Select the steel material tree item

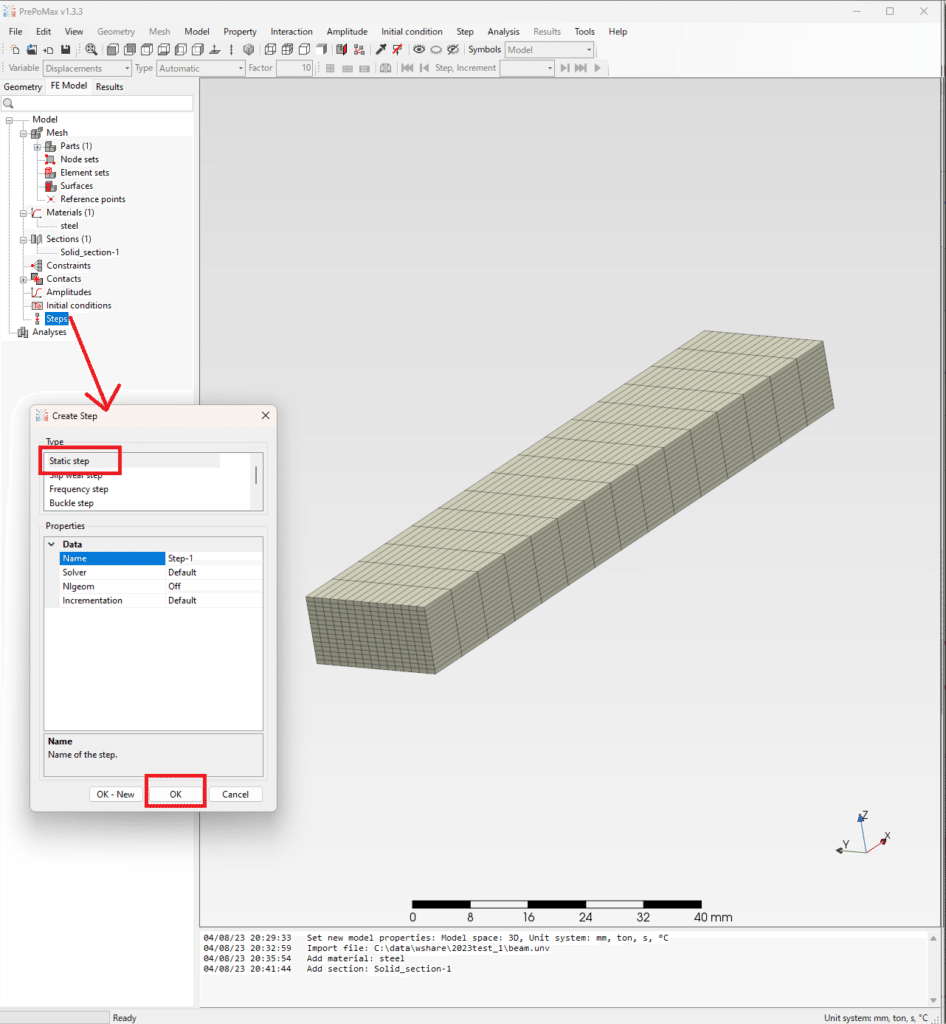[x=69, y=226]
